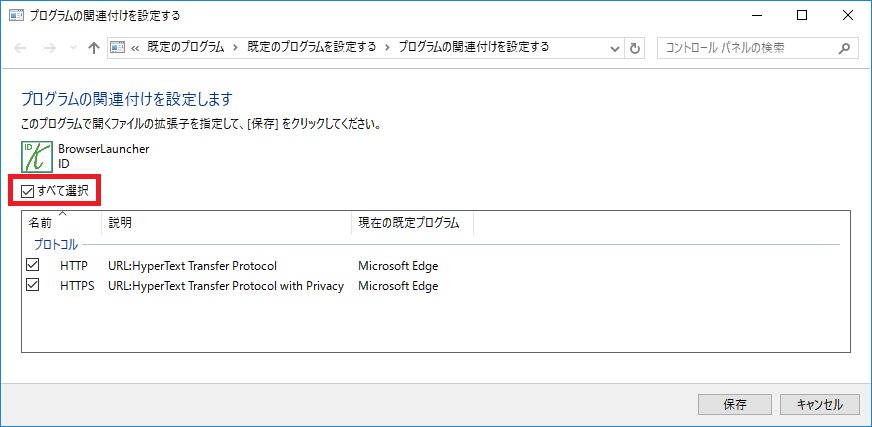Sort by 名前 column header
872x427 pixels.
tap(41, 223)
